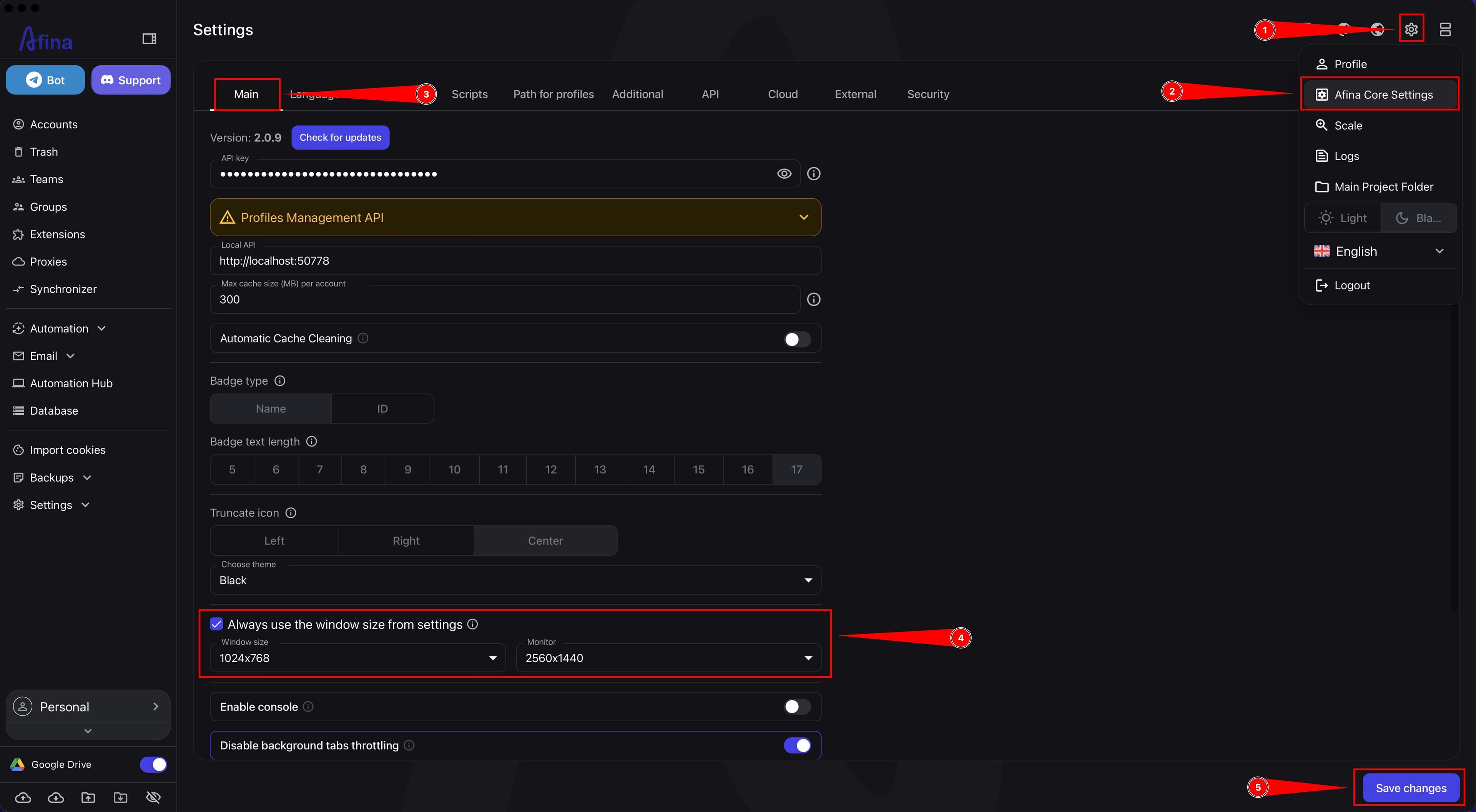Open the Additional tab
Viewport: 1476px width, 812px height.
click(638, 94)
